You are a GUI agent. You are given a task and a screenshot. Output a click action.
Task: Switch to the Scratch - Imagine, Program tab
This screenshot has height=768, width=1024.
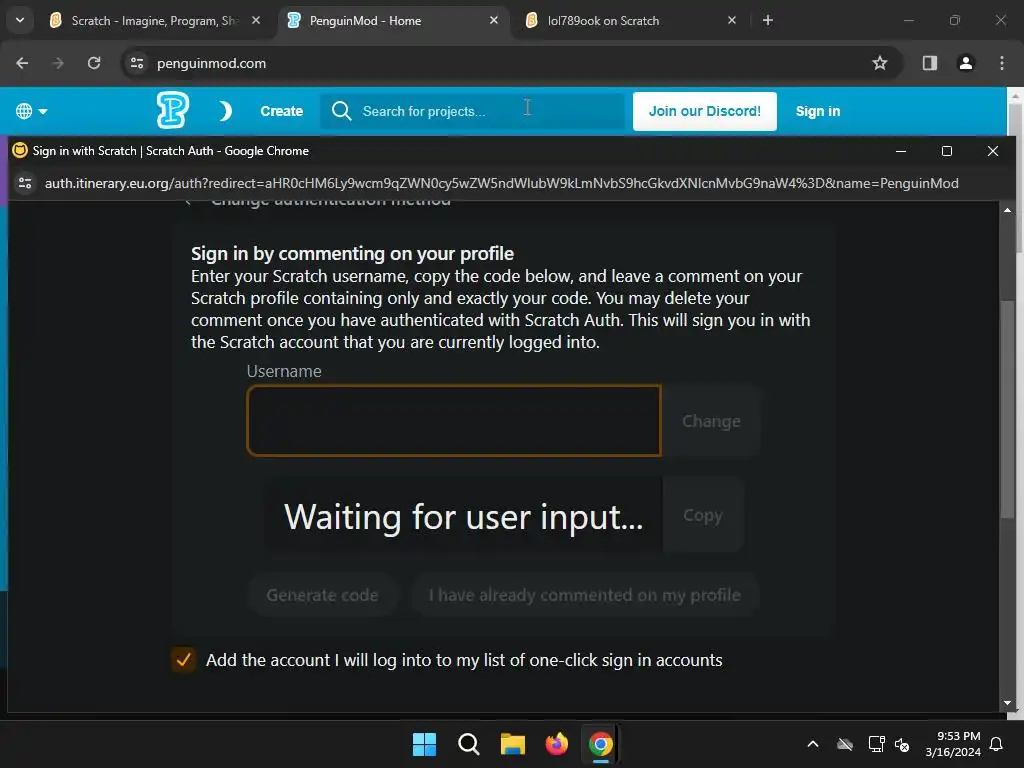[155, 20]
